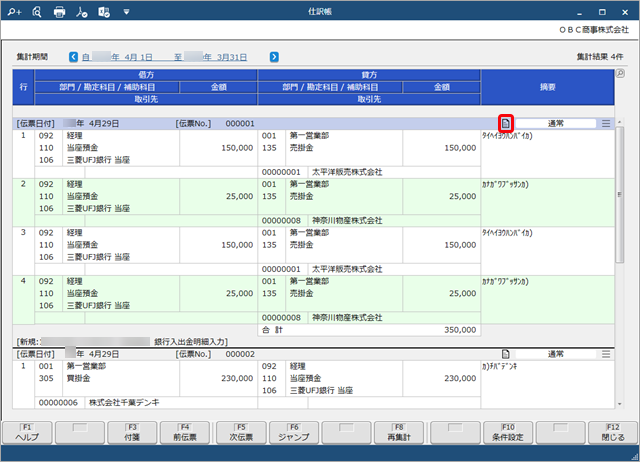This screenshot has height=462, width=640.
Task: Click row 2 神奈川物産株式会社 partner
Action: tap(347, 221)
